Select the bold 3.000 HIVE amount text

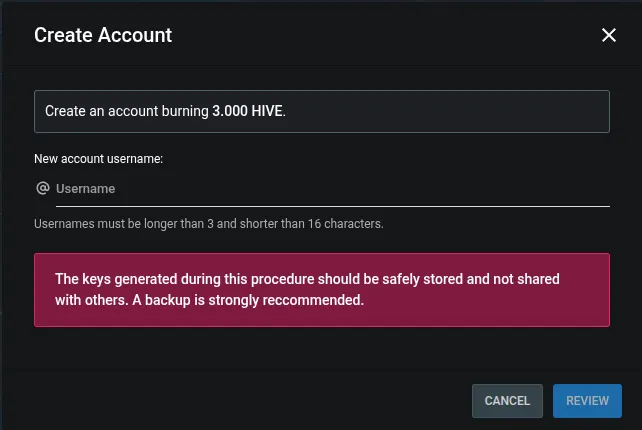tap(247, 111)
